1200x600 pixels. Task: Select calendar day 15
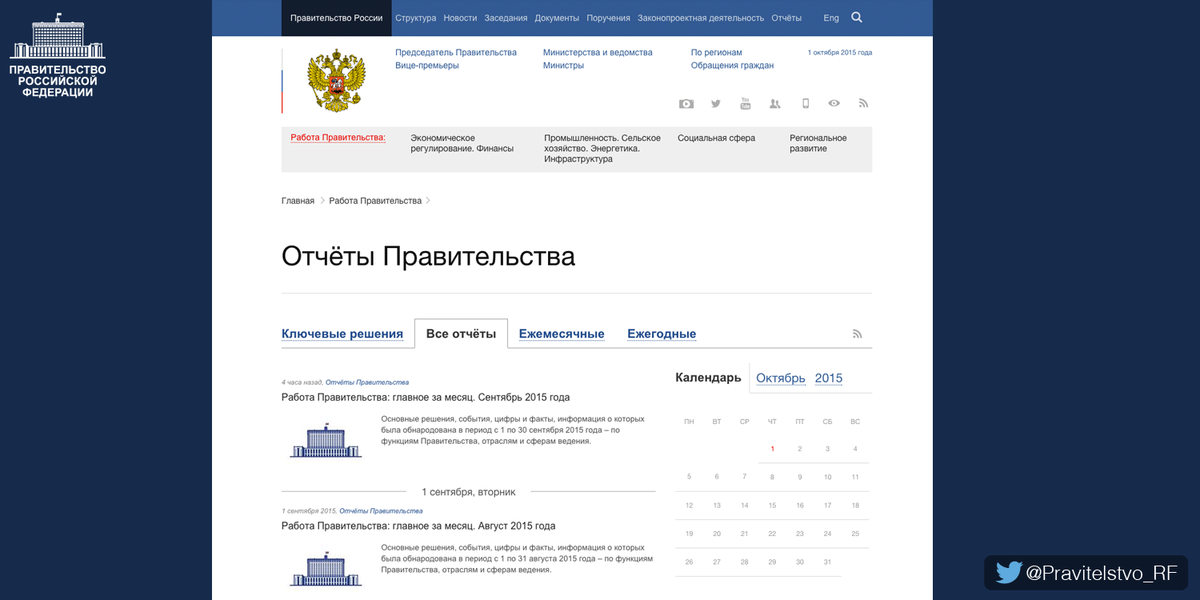point(772,505)
